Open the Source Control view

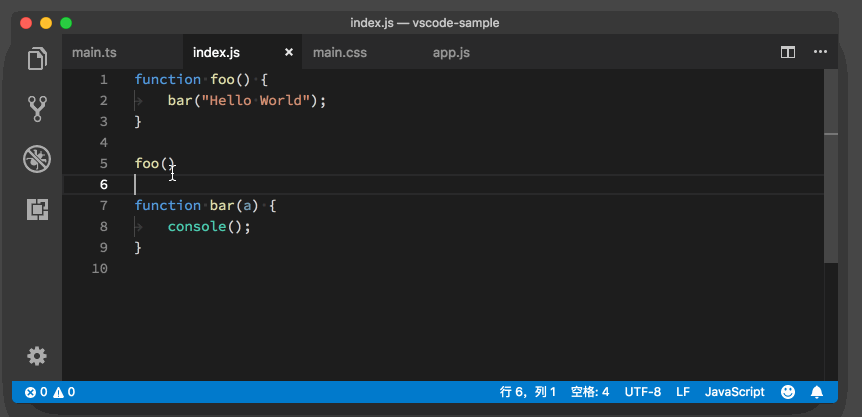[37, 109]
